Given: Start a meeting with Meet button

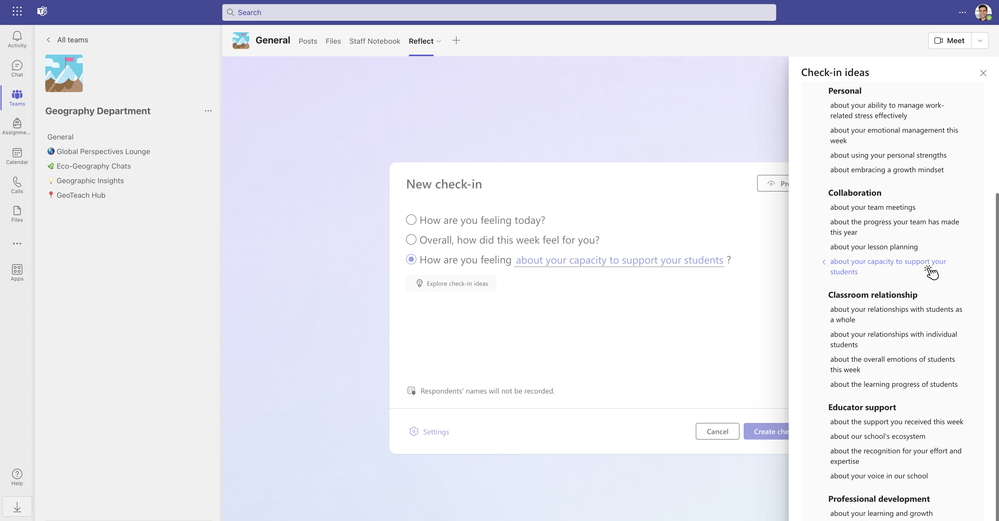Looking at the screenshot, I should click(x=949, y=41).
